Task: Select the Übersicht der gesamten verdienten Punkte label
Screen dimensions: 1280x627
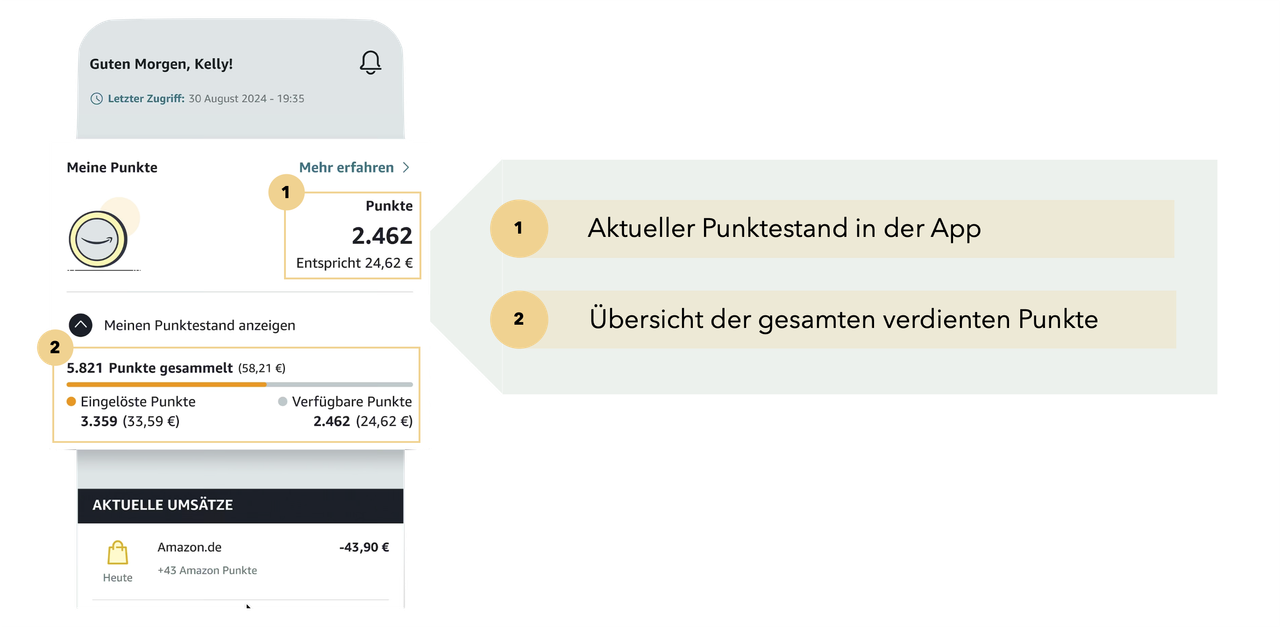Action: (x=843, y=320)
